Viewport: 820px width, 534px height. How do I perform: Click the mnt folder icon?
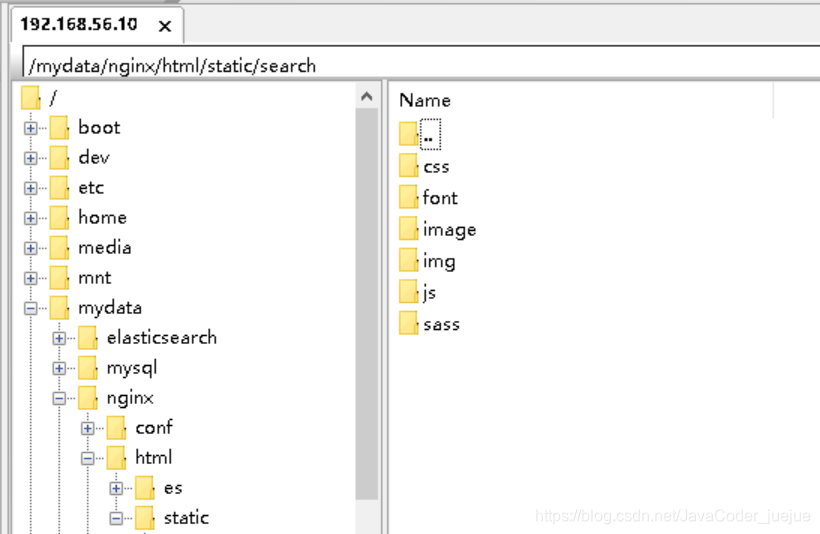click(x=59, y=278)
